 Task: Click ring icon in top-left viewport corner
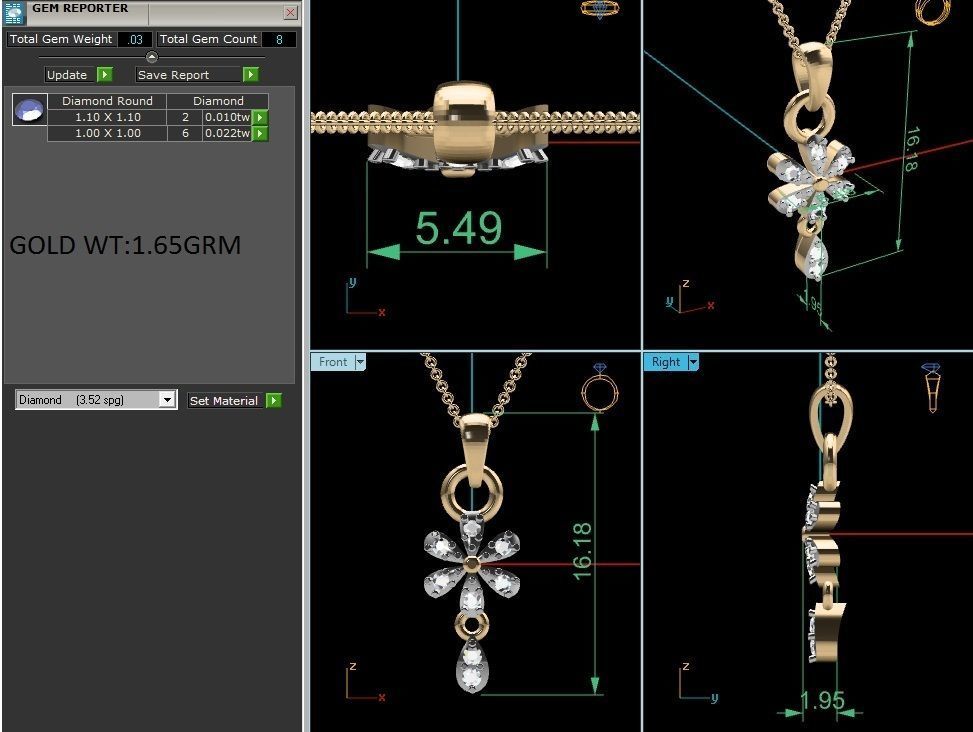pos(599,9)
